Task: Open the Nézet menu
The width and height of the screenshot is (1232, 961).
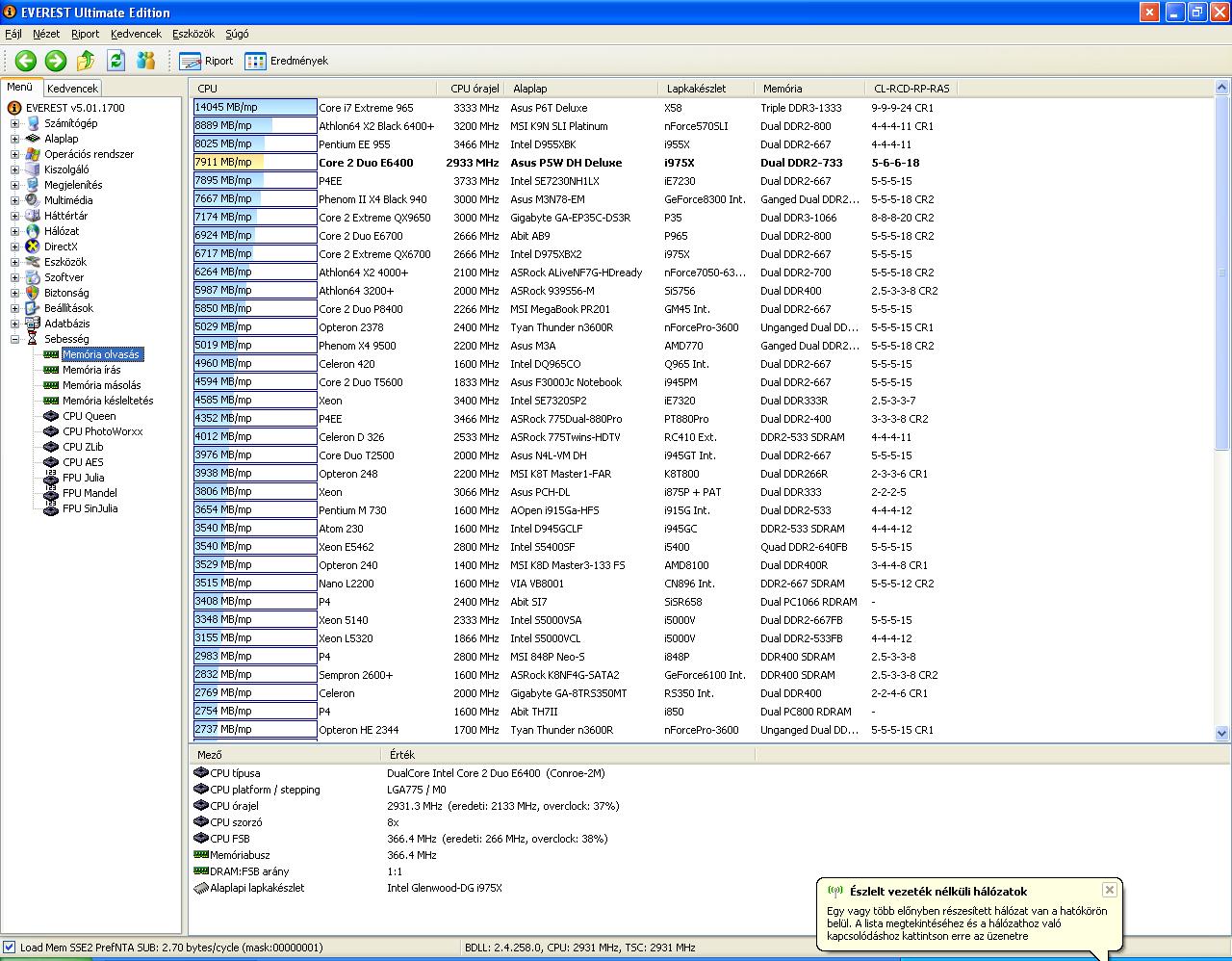Action: (46, 34)
